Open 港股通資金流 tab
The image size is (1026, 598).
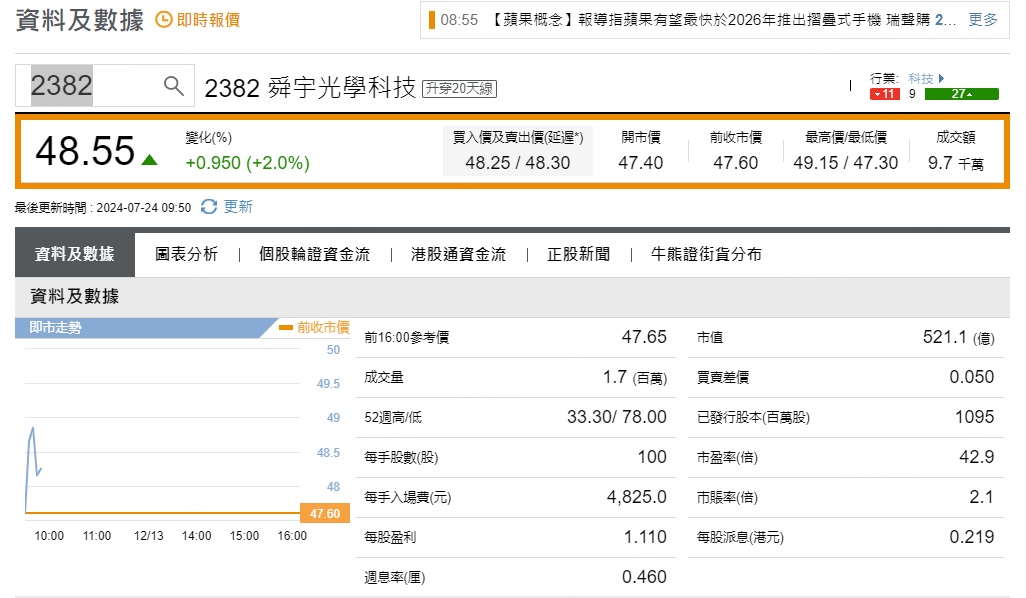(x=458, y=254)
